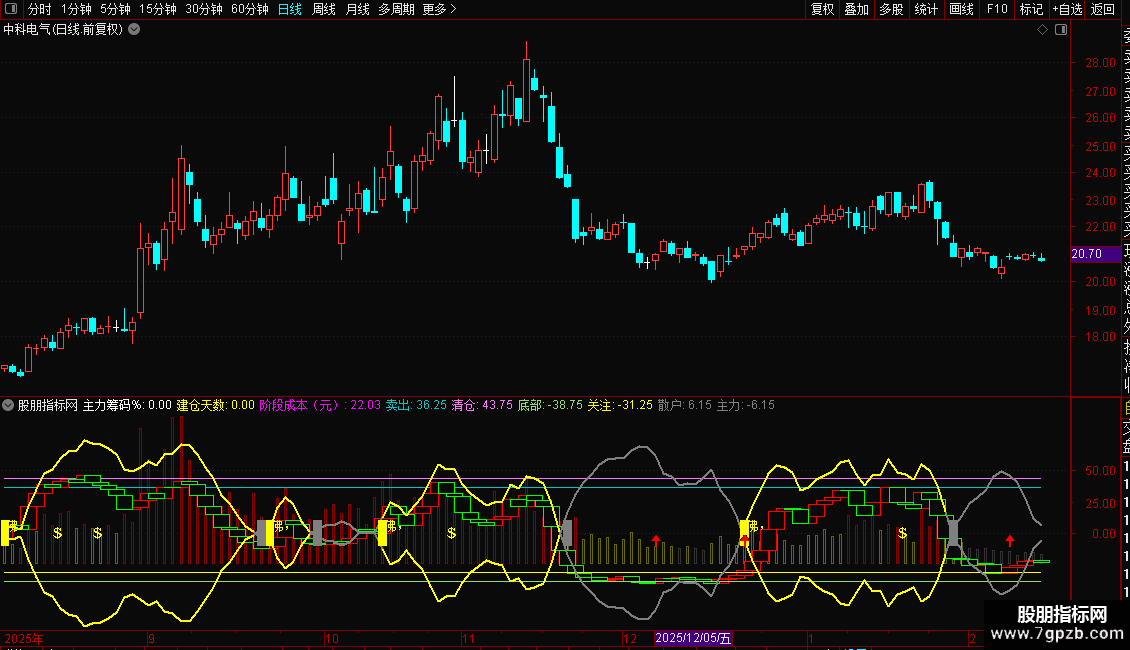Click the 28.00 price axis label
The height and width of the screenshot is (650, 1130).
point(1100,63)
